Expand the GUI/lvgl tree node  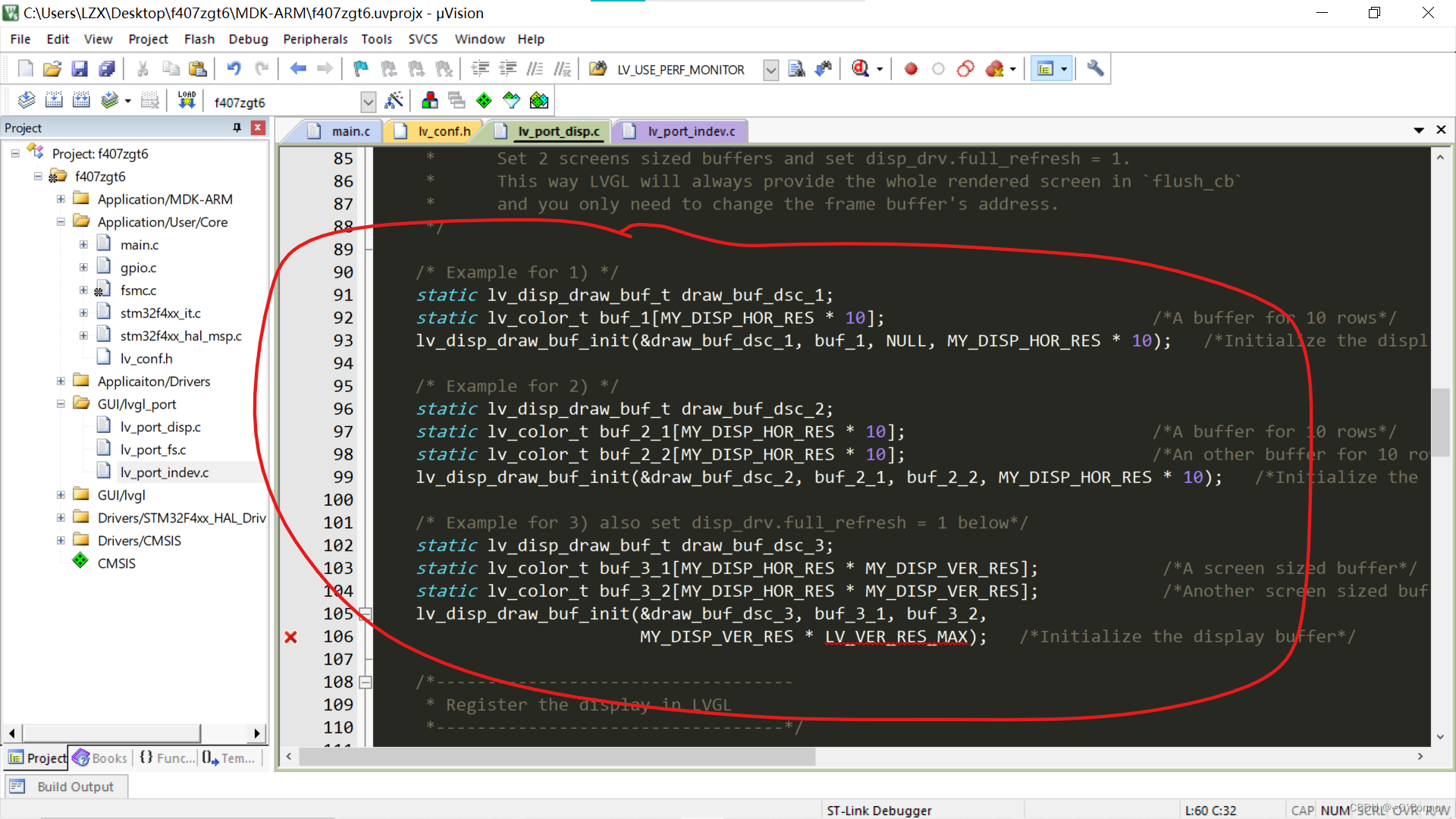point(61,494)
